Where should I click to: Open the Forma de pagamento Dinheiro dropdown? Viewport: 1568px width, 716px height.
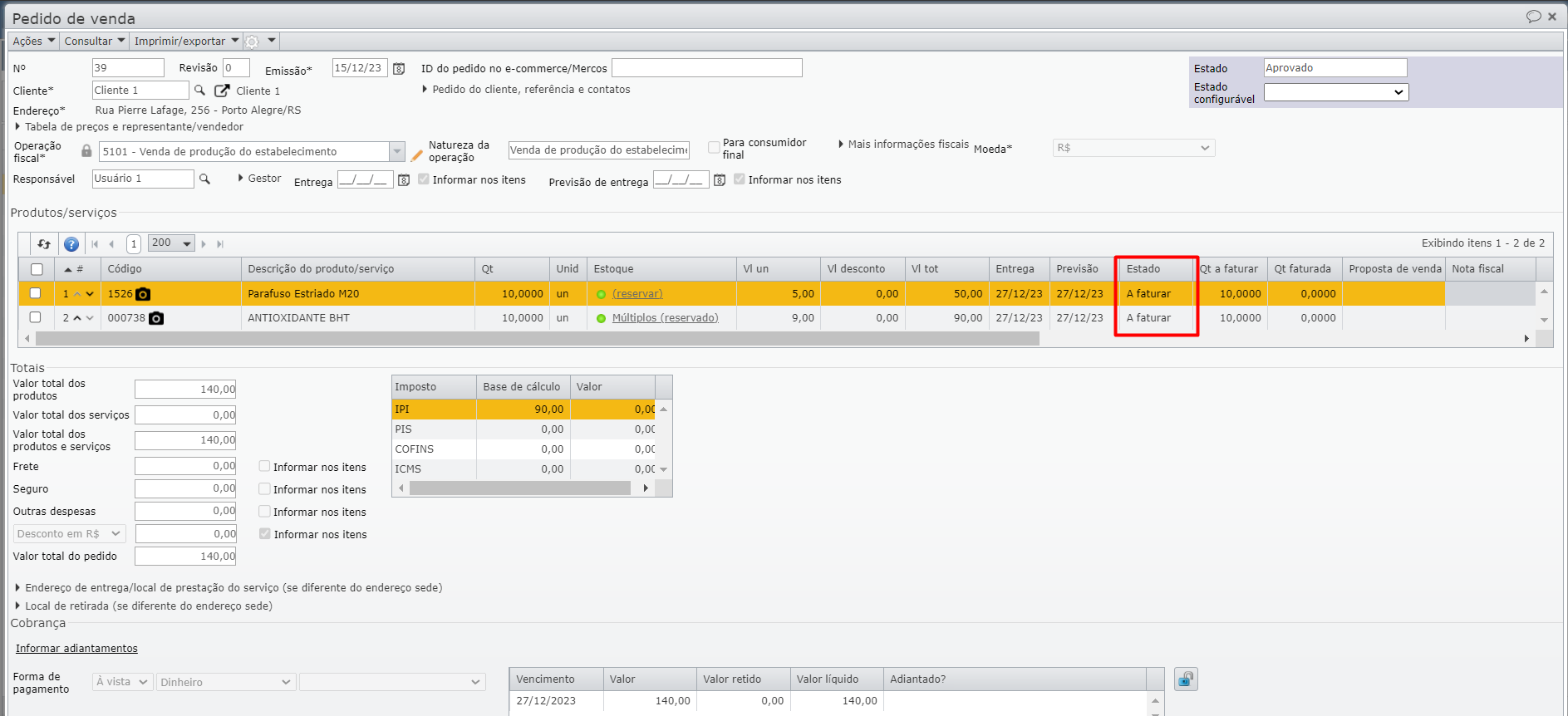pos(225,682)
